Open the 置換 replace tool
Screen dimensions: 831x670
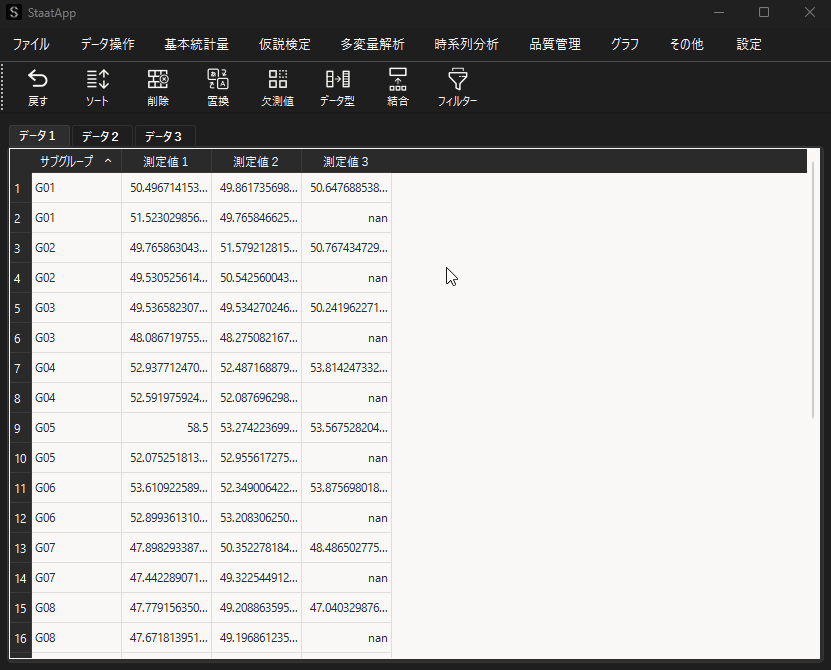click(x=218, y=88)
